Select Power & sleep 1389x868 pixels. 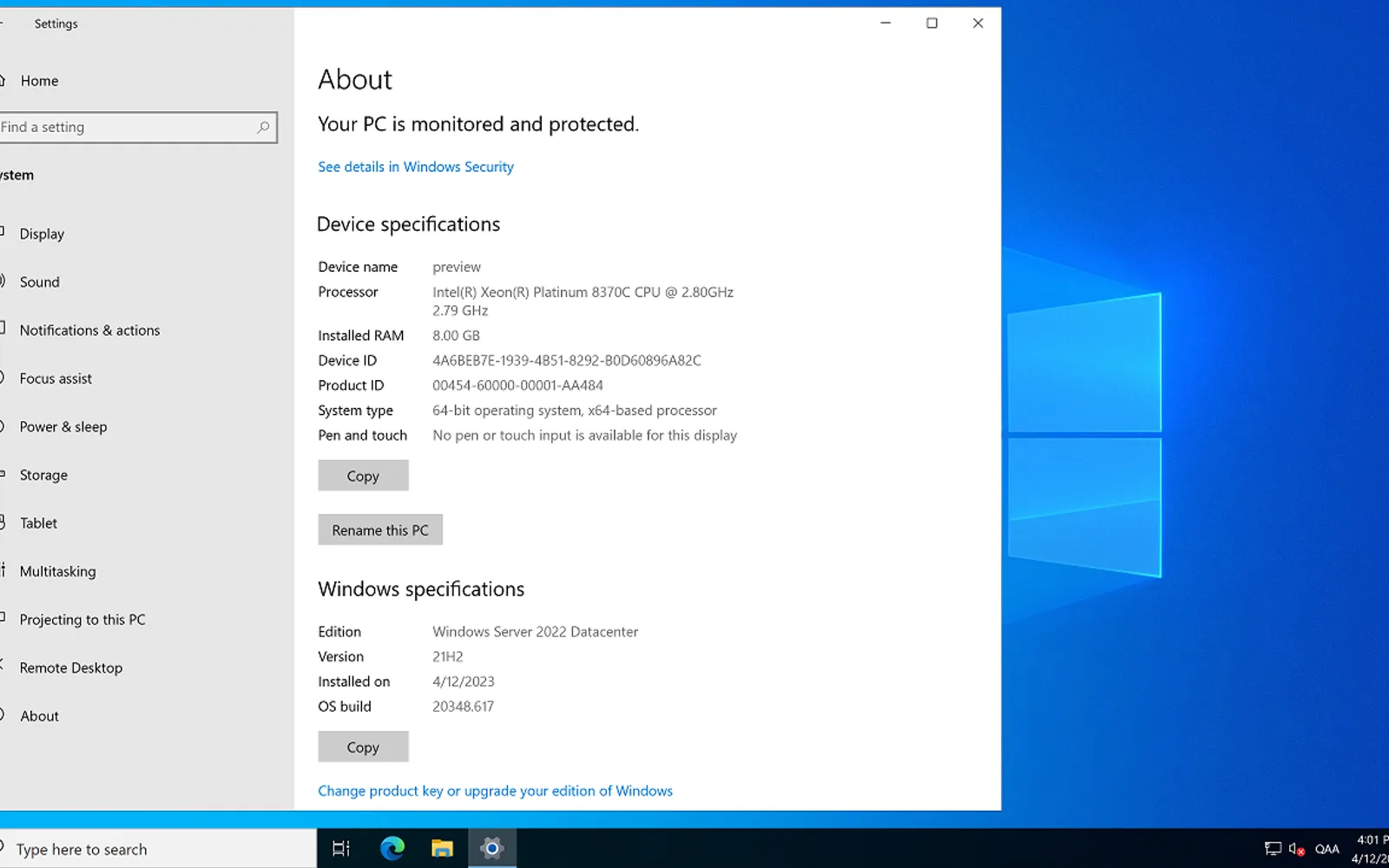[63, 427]
